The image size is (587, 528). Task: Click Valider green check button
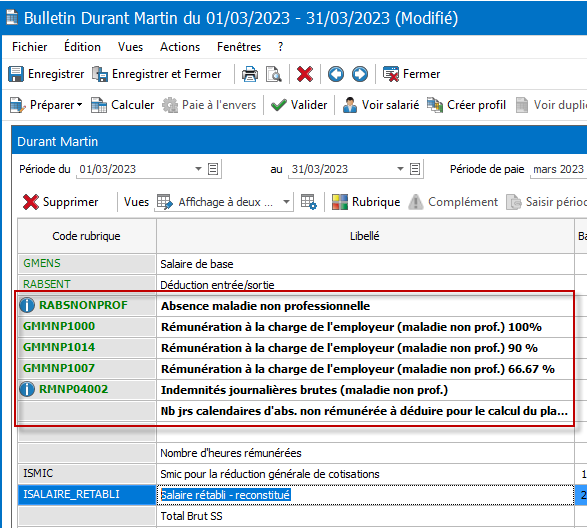299,105
